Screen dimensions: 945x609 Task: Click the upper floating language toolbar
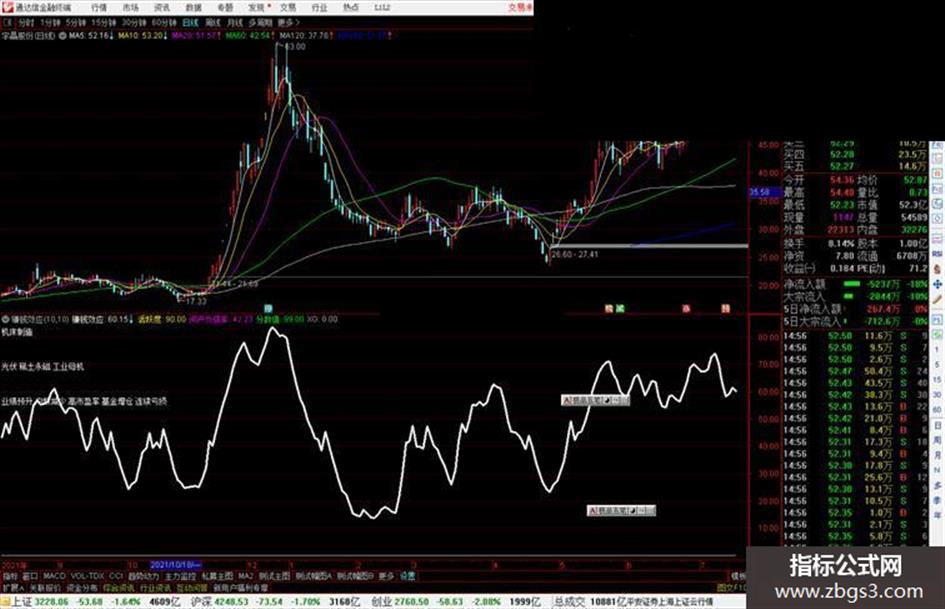(595, 400)
